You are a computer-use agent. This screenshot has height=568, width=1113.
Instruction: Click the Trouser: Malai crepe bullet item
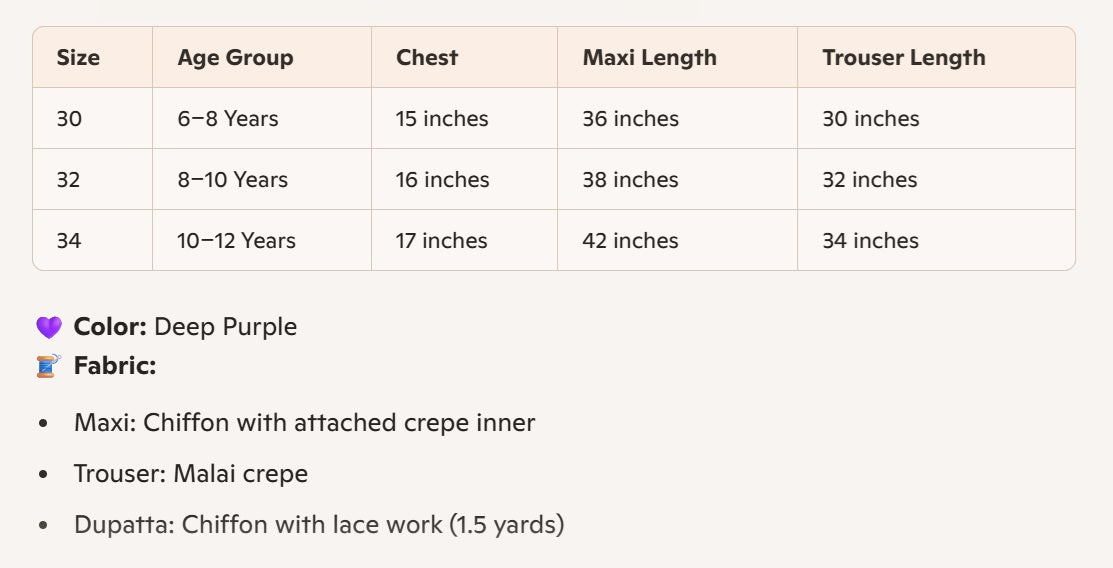(x=190, y=473)
